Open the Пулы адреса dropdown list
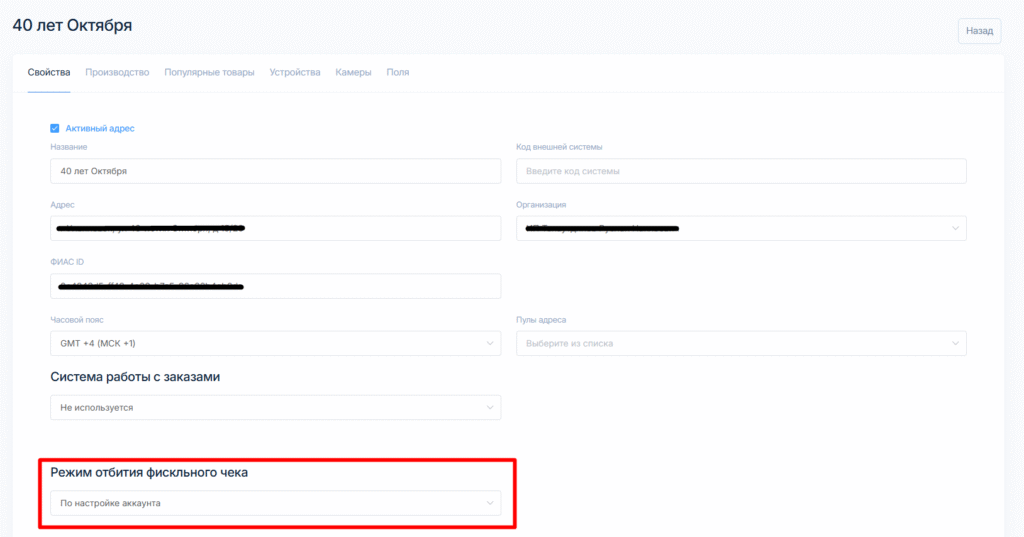1024x537 pixels. point(740,344)
